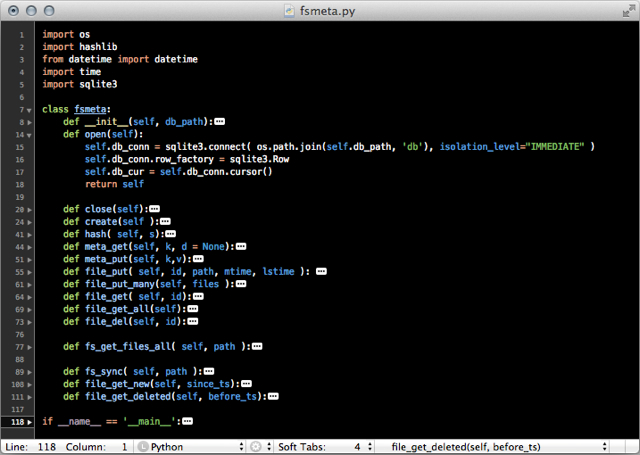Click 'sqlite3.Row' on line 16

259,159
